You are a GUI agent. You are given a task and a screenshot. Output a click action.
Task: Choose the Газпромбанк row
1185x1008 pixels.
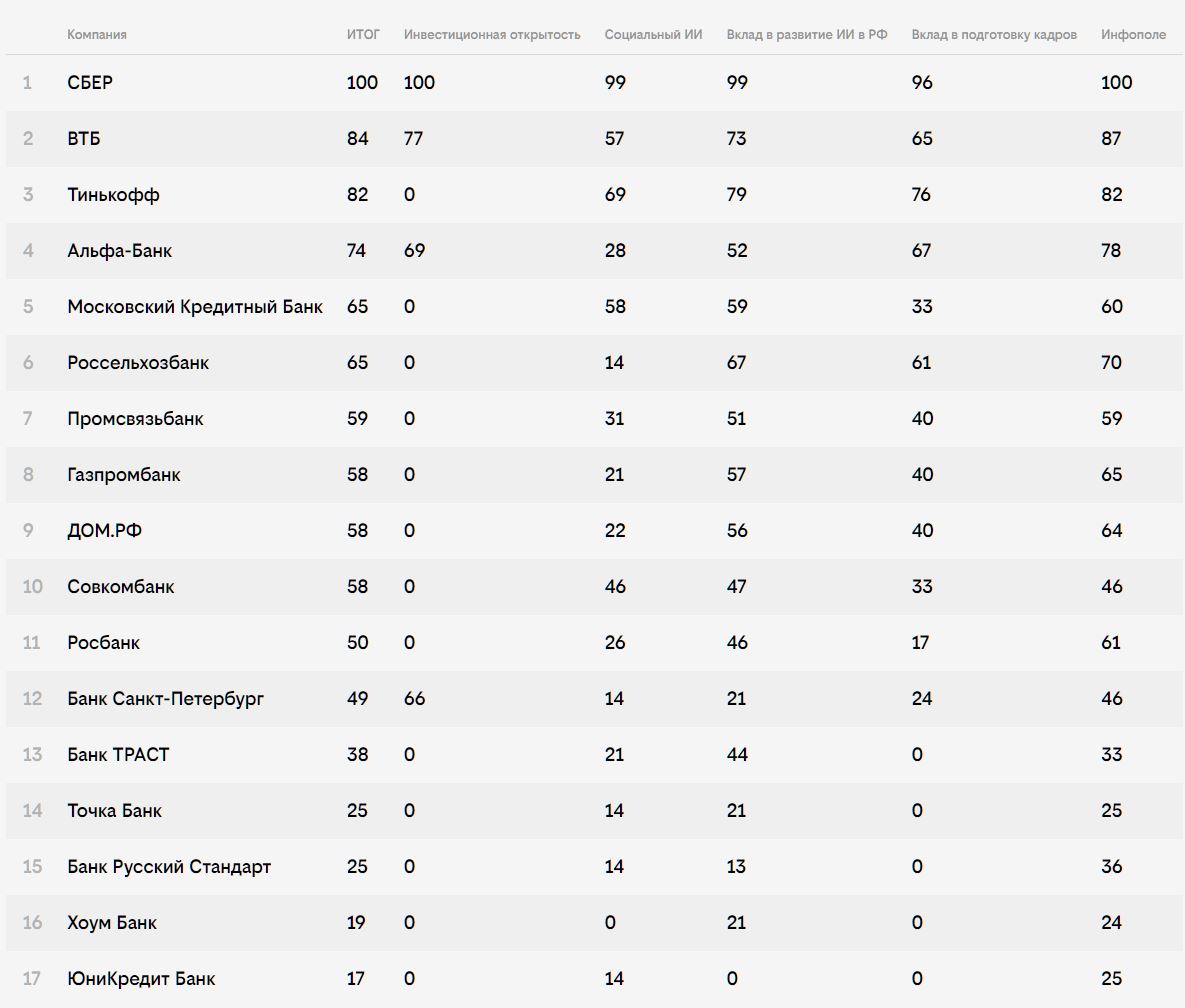click(595, 475)
